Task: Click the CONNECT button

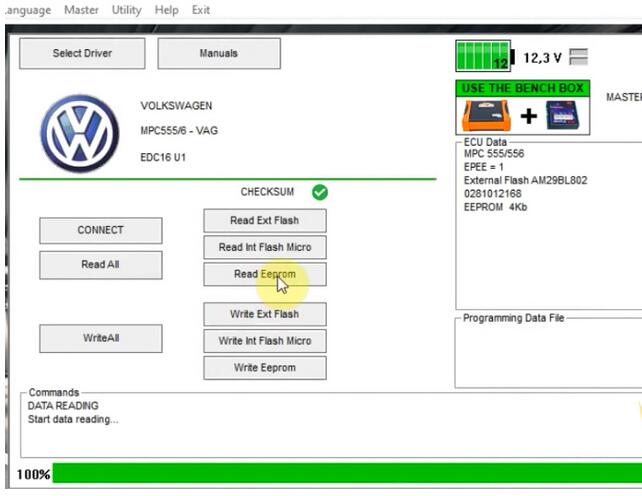Action: click(101, 230)
